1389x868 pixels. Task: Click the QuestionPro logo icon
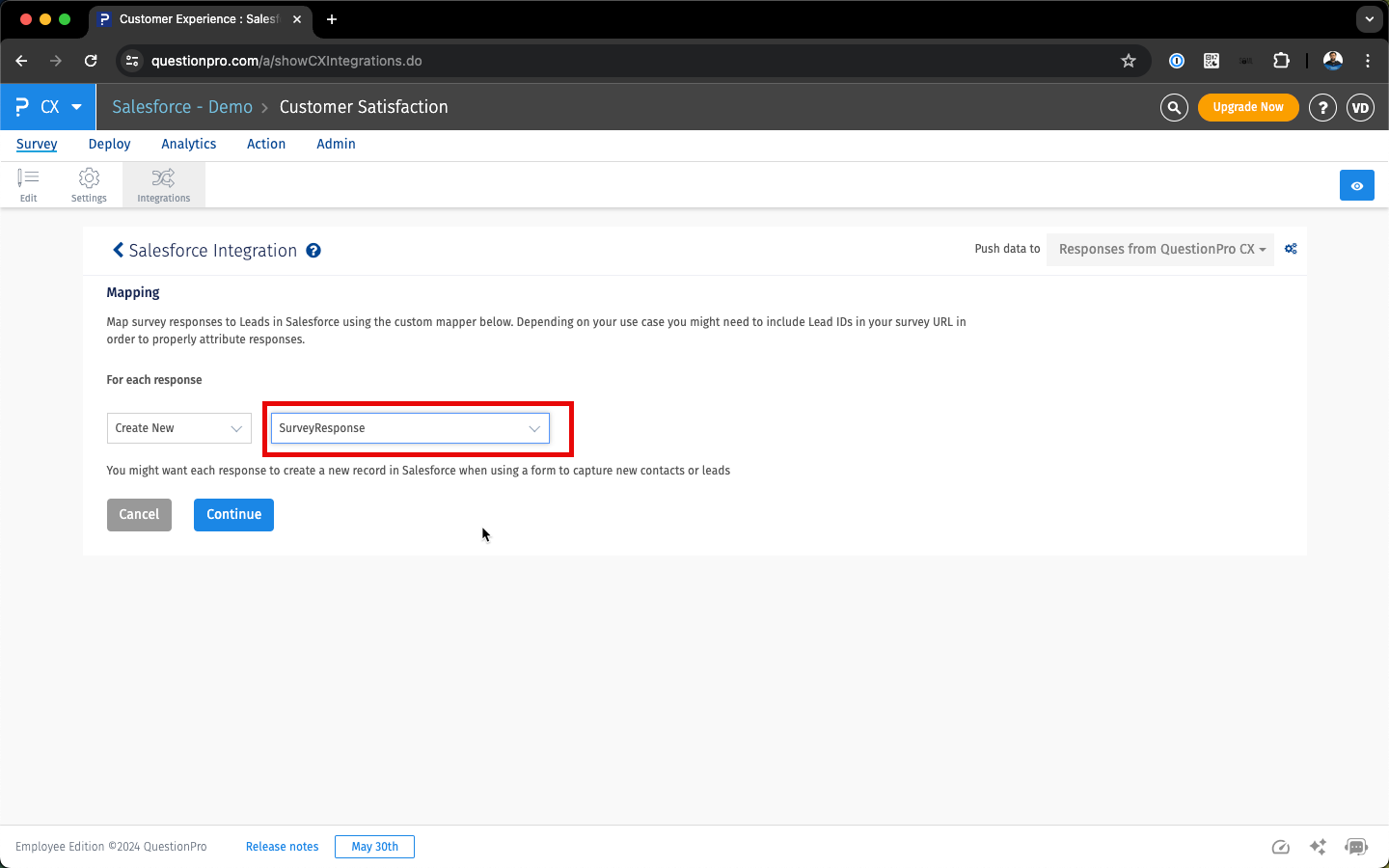22,107
